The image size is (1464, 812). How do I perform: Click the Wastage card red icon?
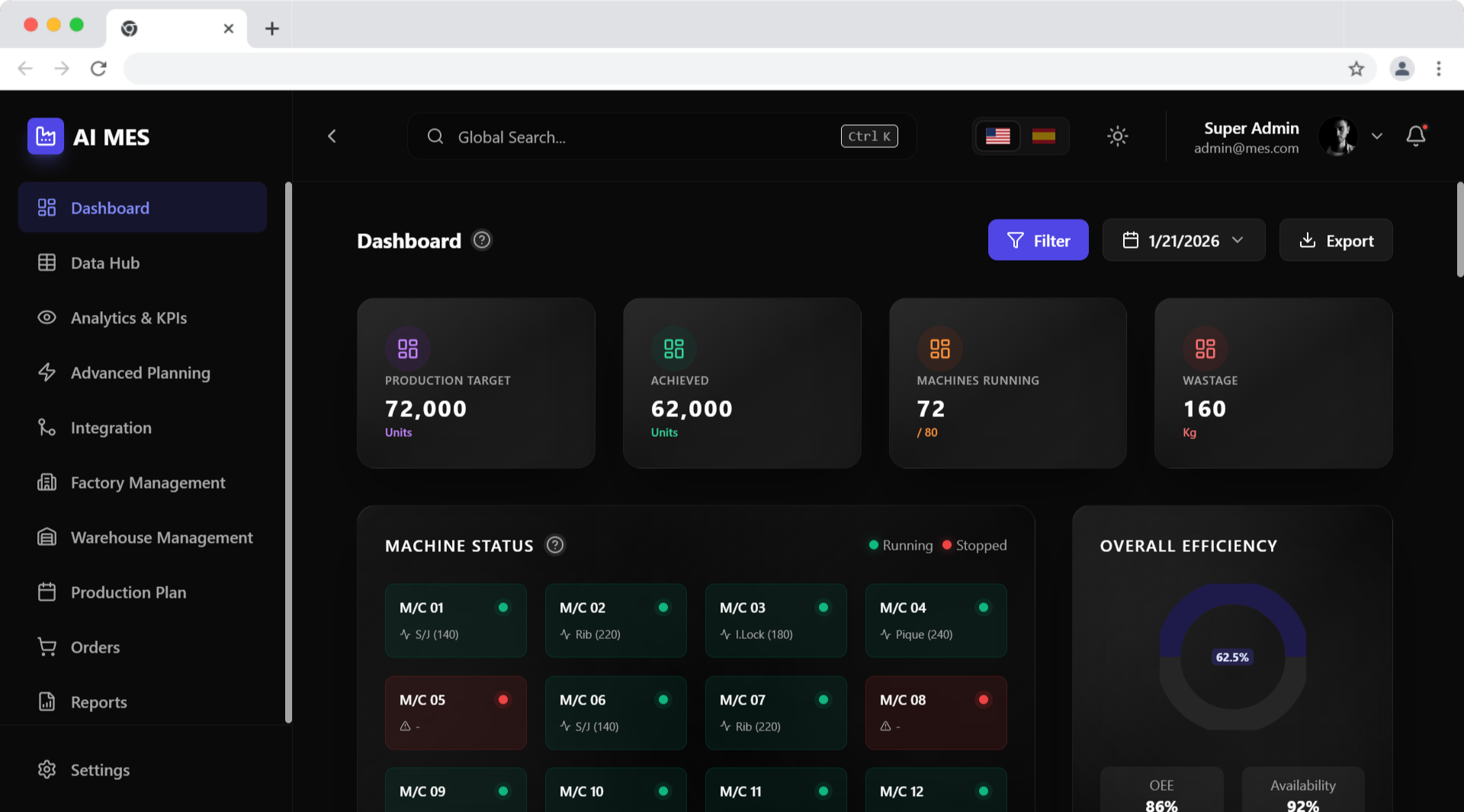(1205, 348)
